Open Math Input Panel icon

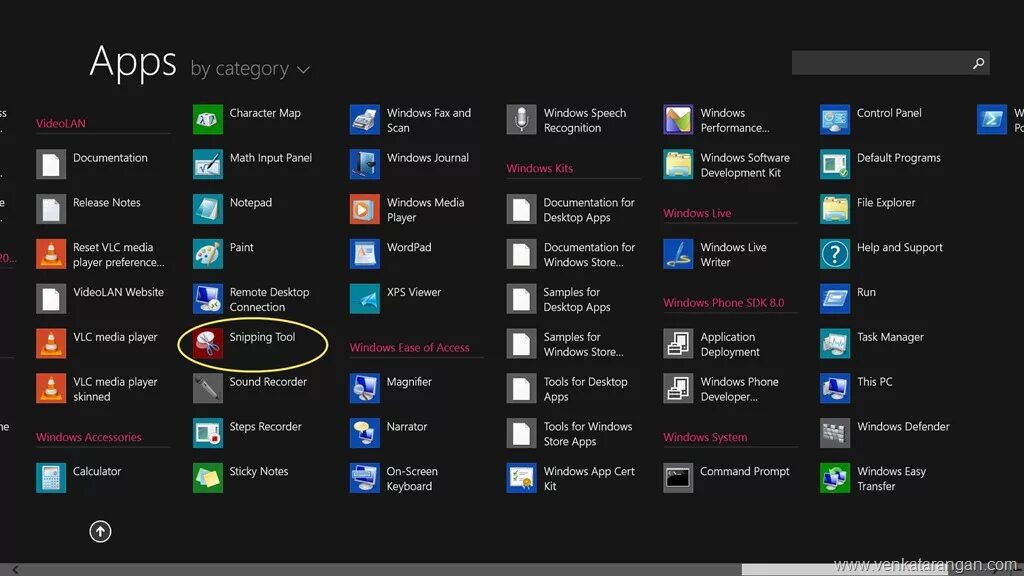pyautogui.click(x=208, y=165)
